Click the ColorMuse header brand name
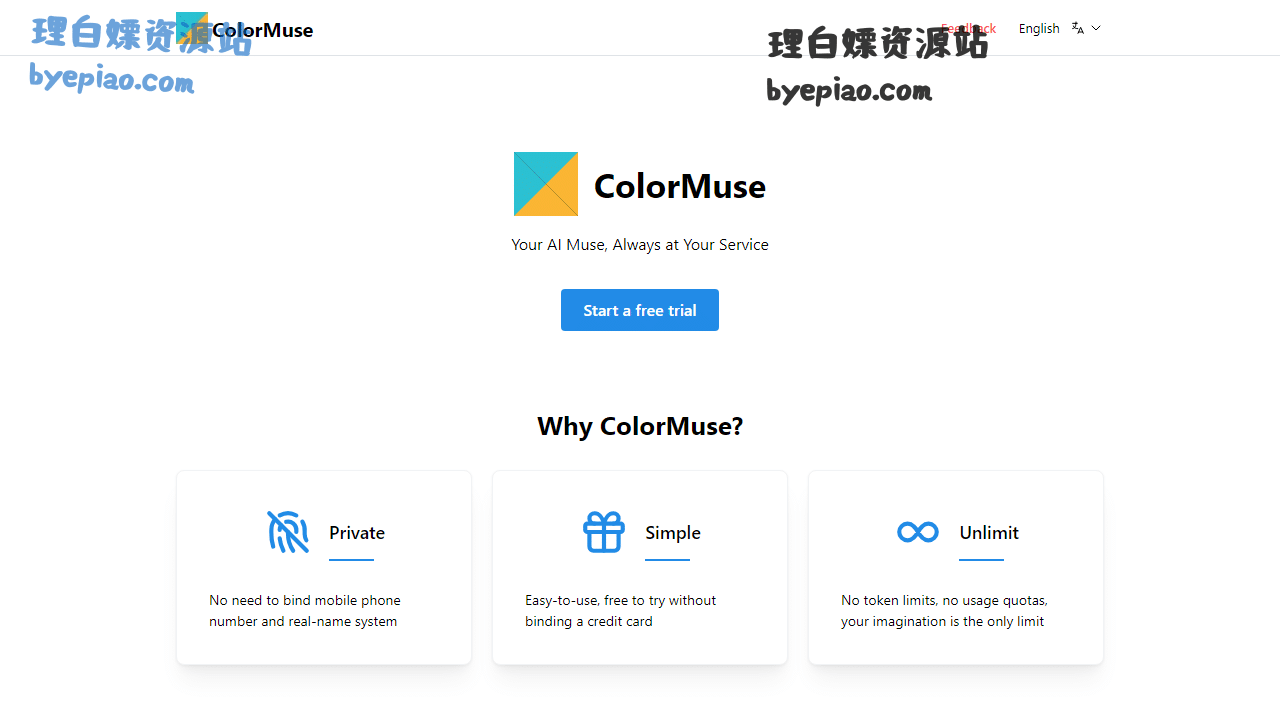The height and width of the screenshot is (720, 1280). pyautogui.click(x=262, y=30)
